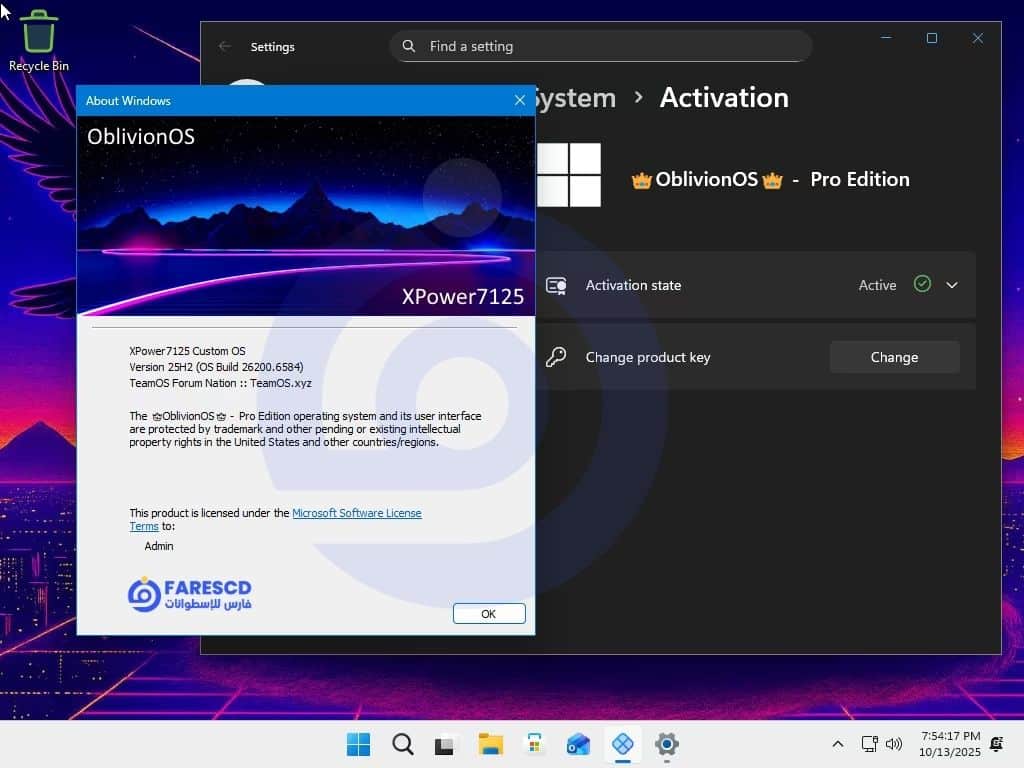
Task: Open the Windows Start menu
Action: tap(358, 744)
